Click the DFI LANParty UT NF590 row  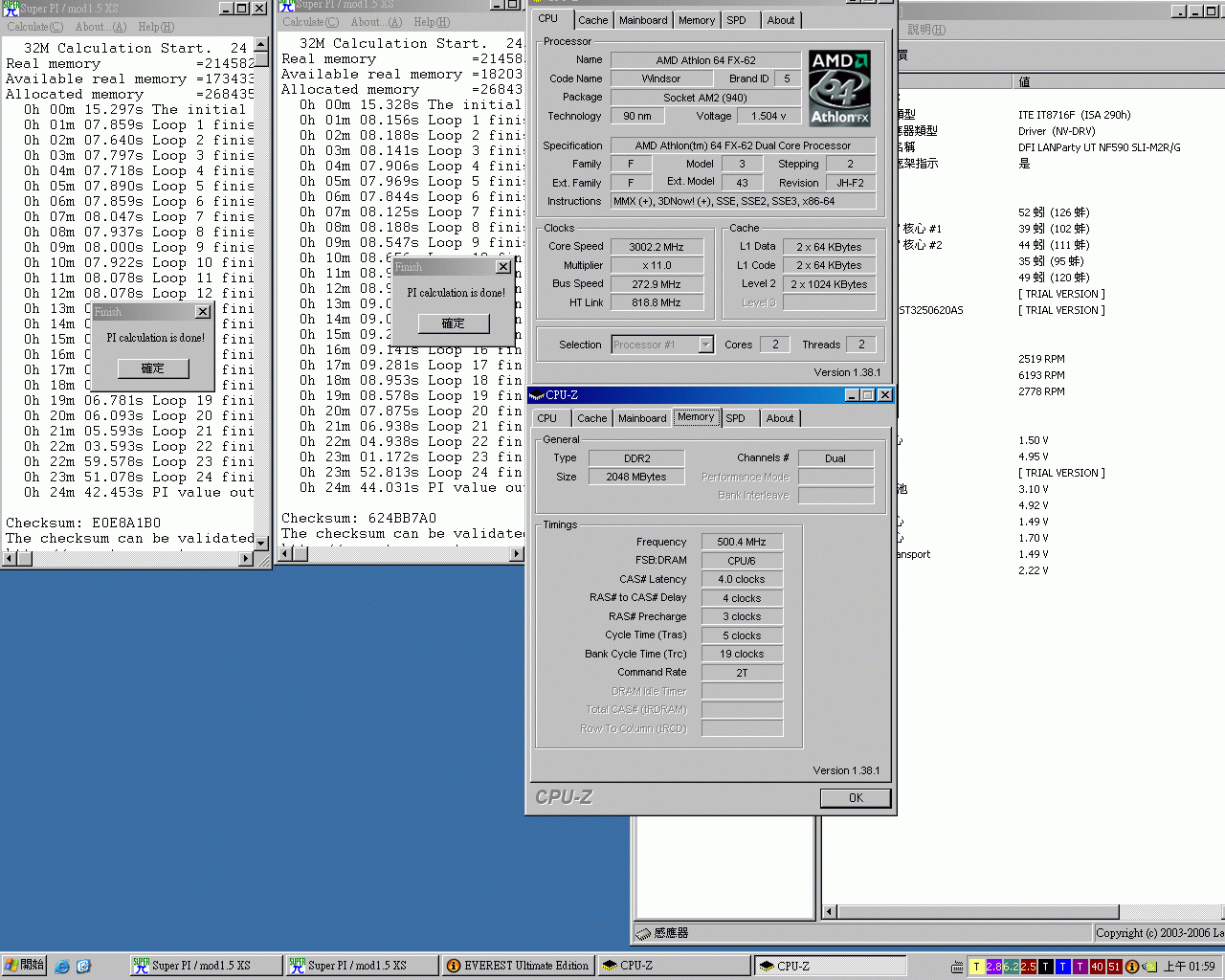click(1100, 147)
